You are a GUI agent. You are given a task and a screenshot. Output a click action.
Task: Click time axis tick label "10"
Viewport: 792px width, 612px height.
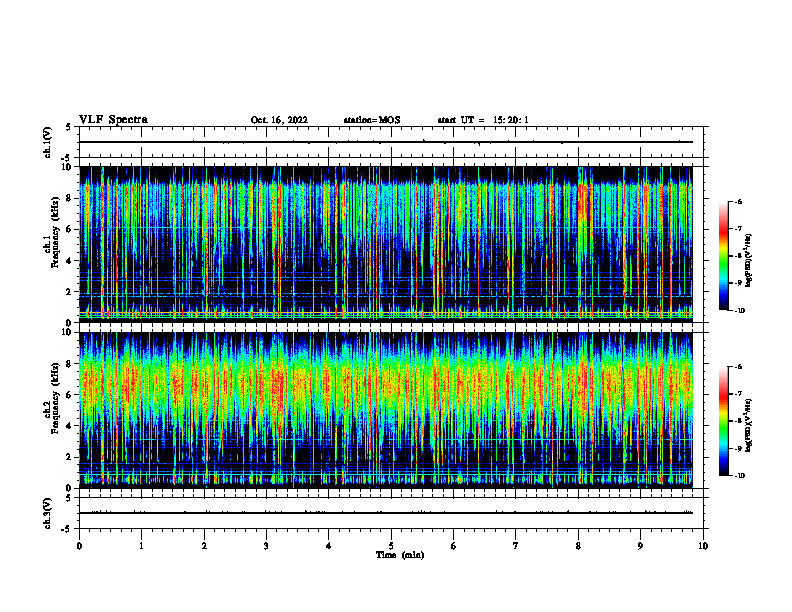[x=703, y=546]
